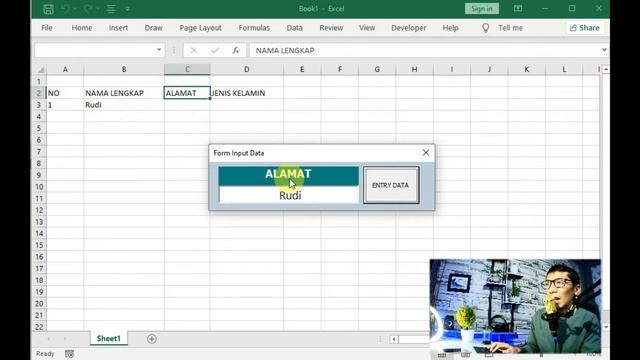Open the Review tab
The height and width of the screenshot is (360, 640).
[x=331, y=28]
